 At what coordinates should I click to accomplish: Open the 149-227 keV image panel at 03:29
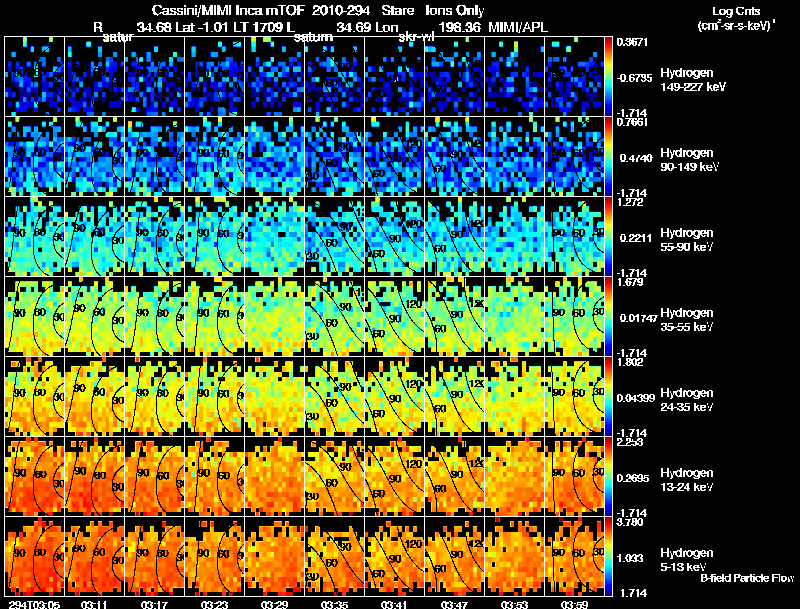click(274, 77)
